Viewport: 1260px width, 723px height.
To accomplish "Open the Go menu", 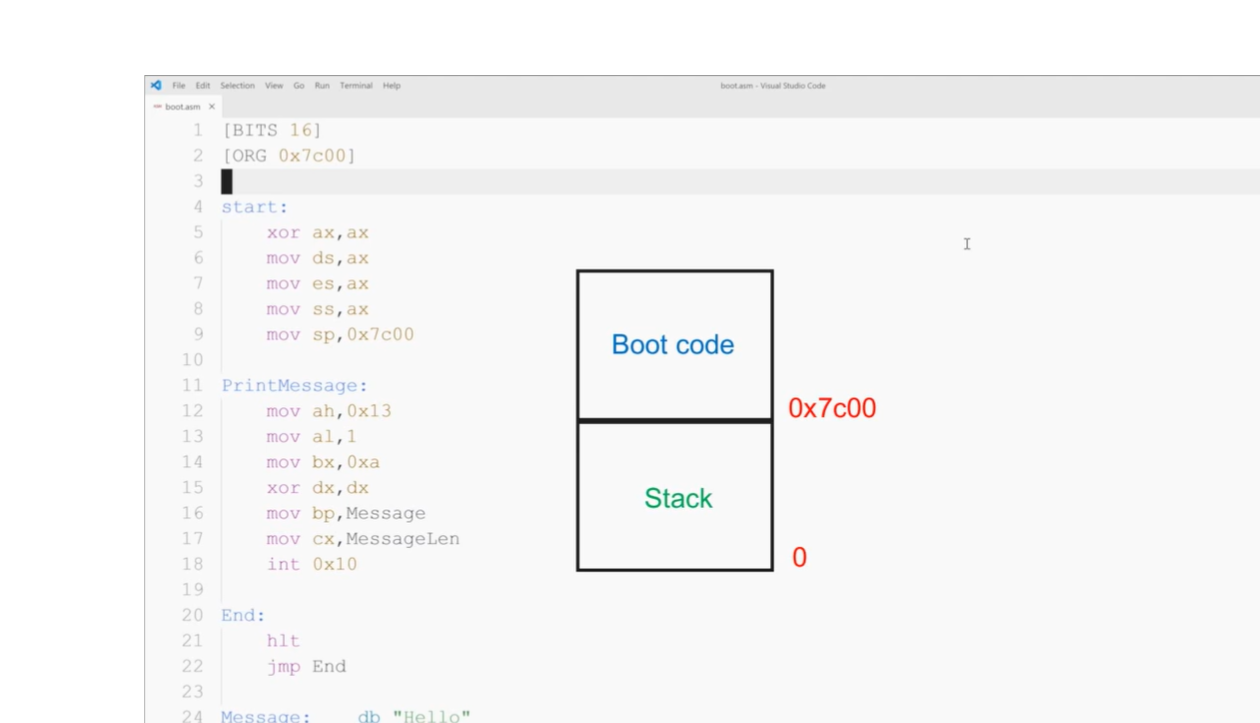I will (299, 86).
